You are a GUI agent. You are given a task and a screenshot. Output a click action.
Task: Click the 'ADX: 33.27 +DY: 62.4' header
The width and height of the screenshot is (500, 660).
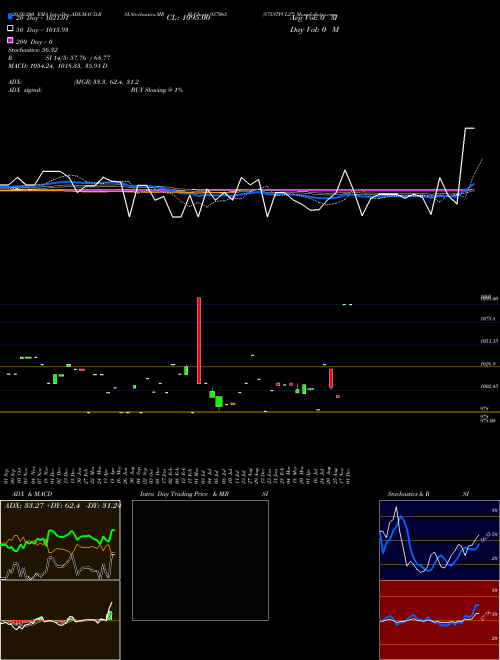44,506
